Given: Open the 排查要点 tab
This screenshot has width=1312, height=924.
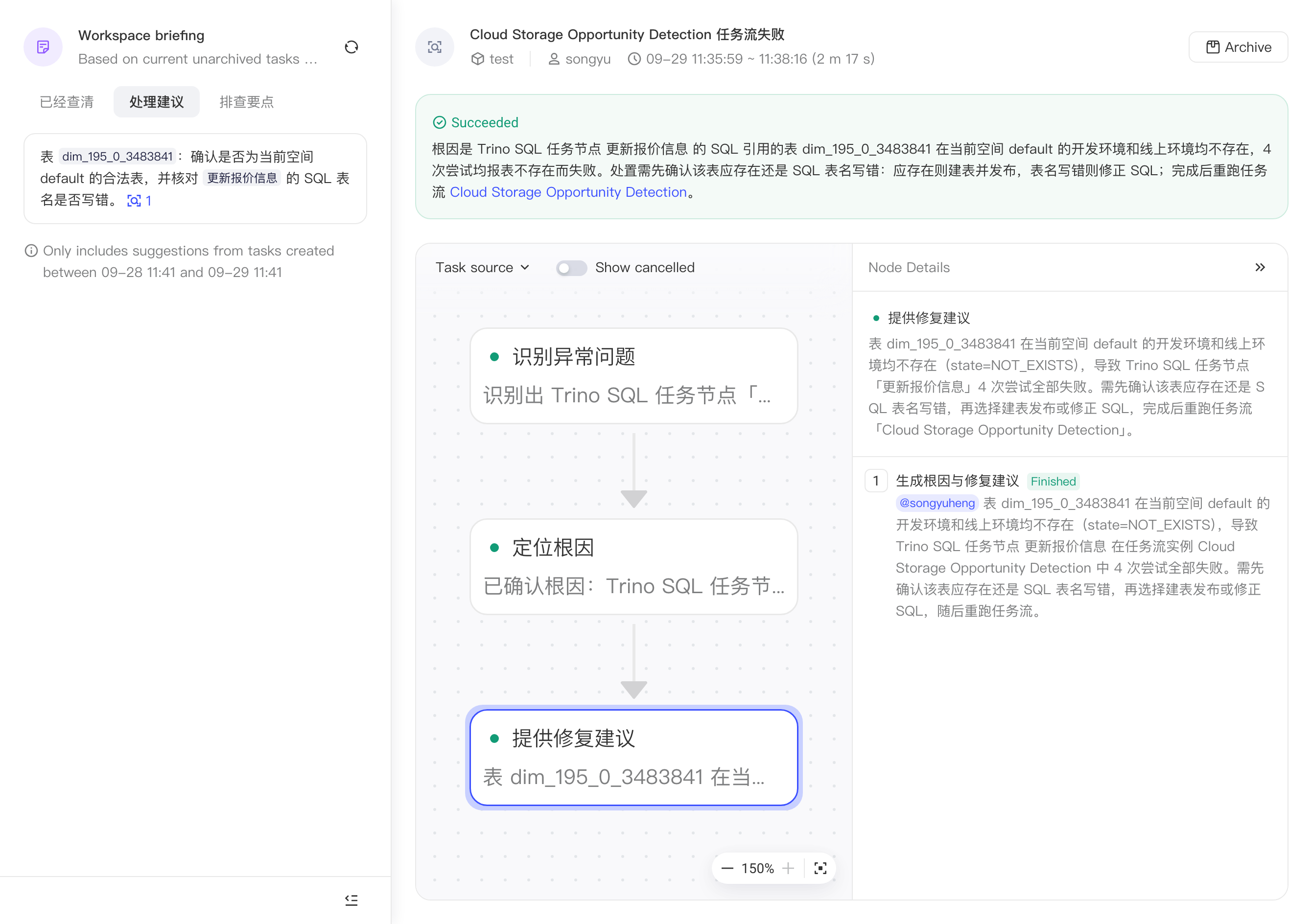Looking at the screenshot, I should click(247, 102).
